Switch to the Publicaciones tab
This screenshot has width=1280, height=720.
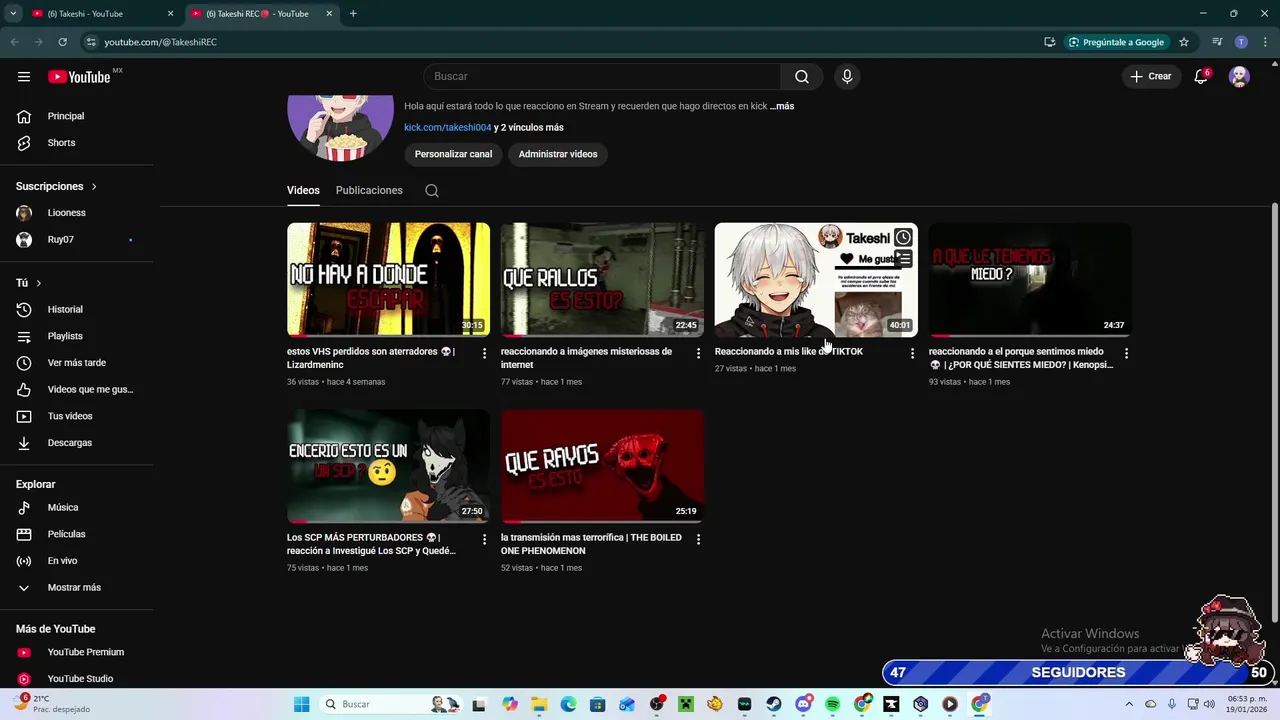click(369, 190)
